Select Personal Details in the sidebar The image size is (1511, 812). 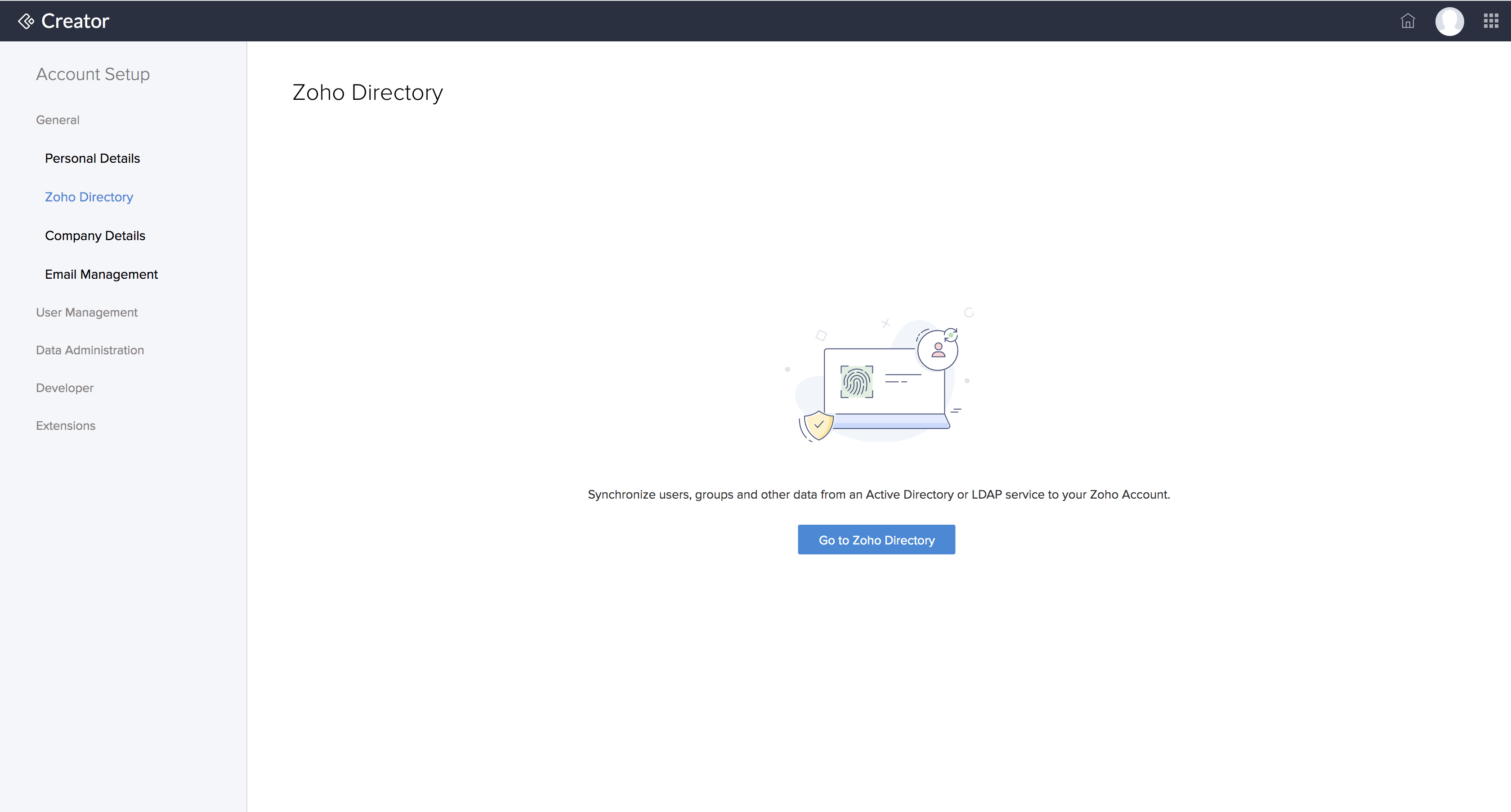[92, 158]
